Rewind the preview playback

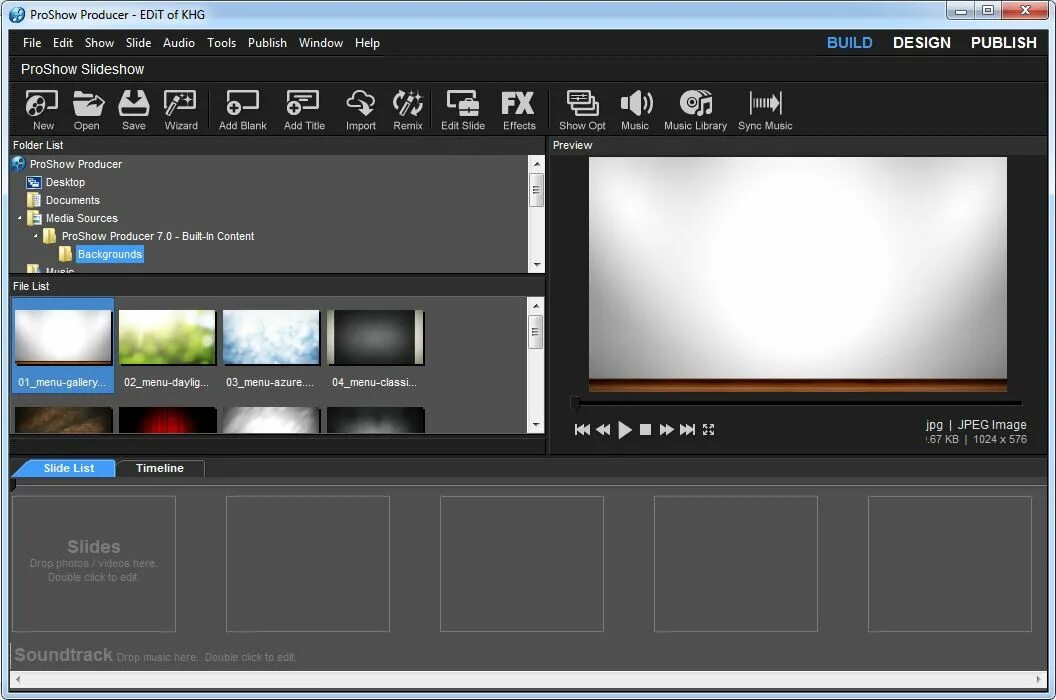(603, 429)
